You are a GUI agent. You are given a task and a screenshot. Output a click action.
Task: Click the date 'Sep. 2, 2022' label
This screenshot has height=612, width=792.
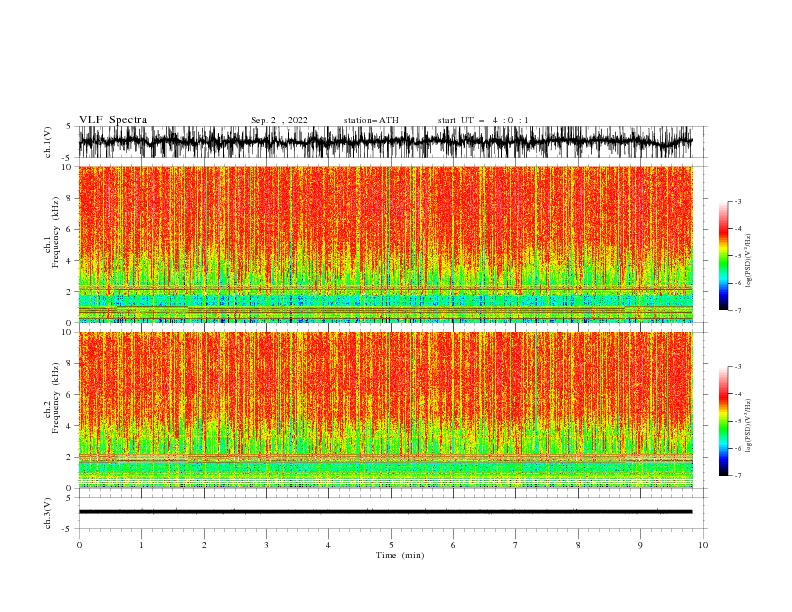(279, 120)
